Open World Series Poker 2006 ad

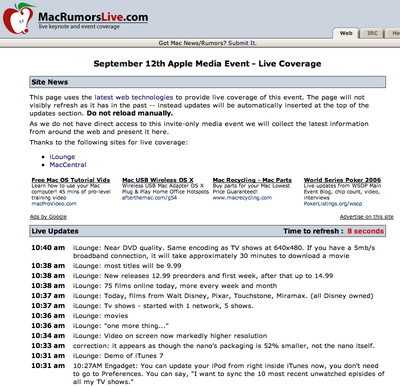[x=342, y=180]
